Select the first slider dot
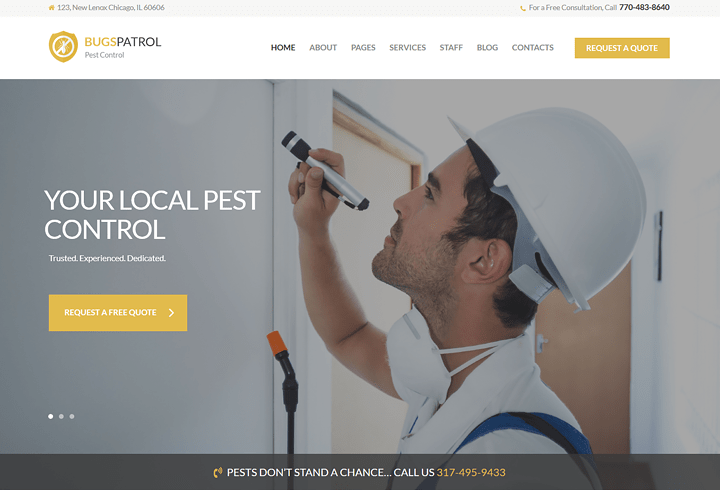 51,417
